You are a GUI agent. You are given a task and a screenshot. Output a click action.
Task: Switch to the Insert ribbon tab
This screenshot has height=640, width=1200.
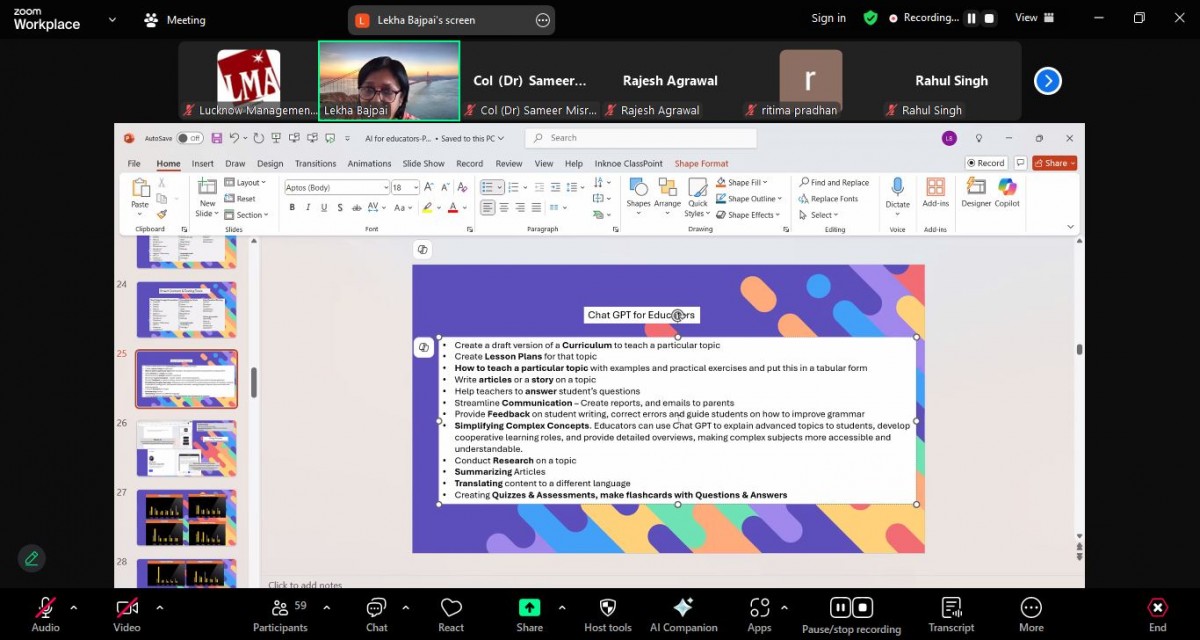pyautogui.click(x=203, y=163)
